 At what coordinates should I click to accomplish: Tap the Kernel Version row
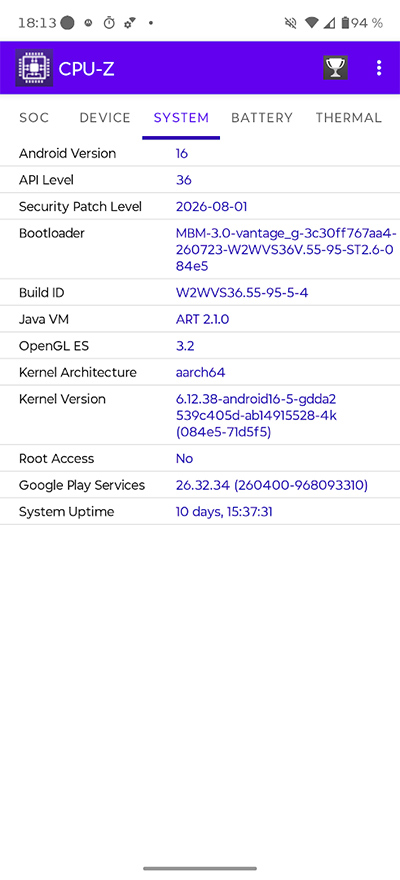[200, 415]
